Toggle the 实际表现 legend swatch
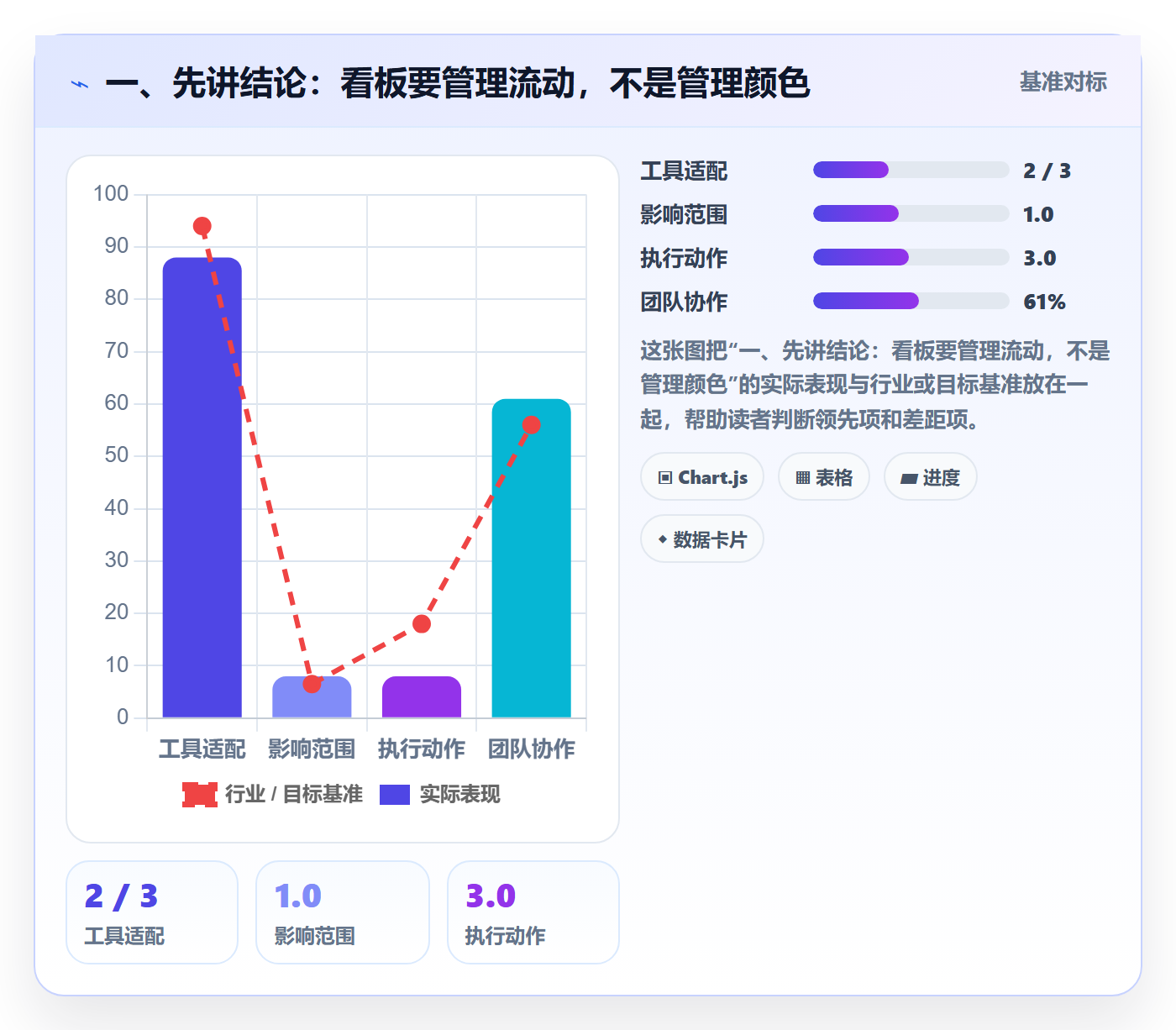Screen dimensions: 1176x1030 pos(395,795)
